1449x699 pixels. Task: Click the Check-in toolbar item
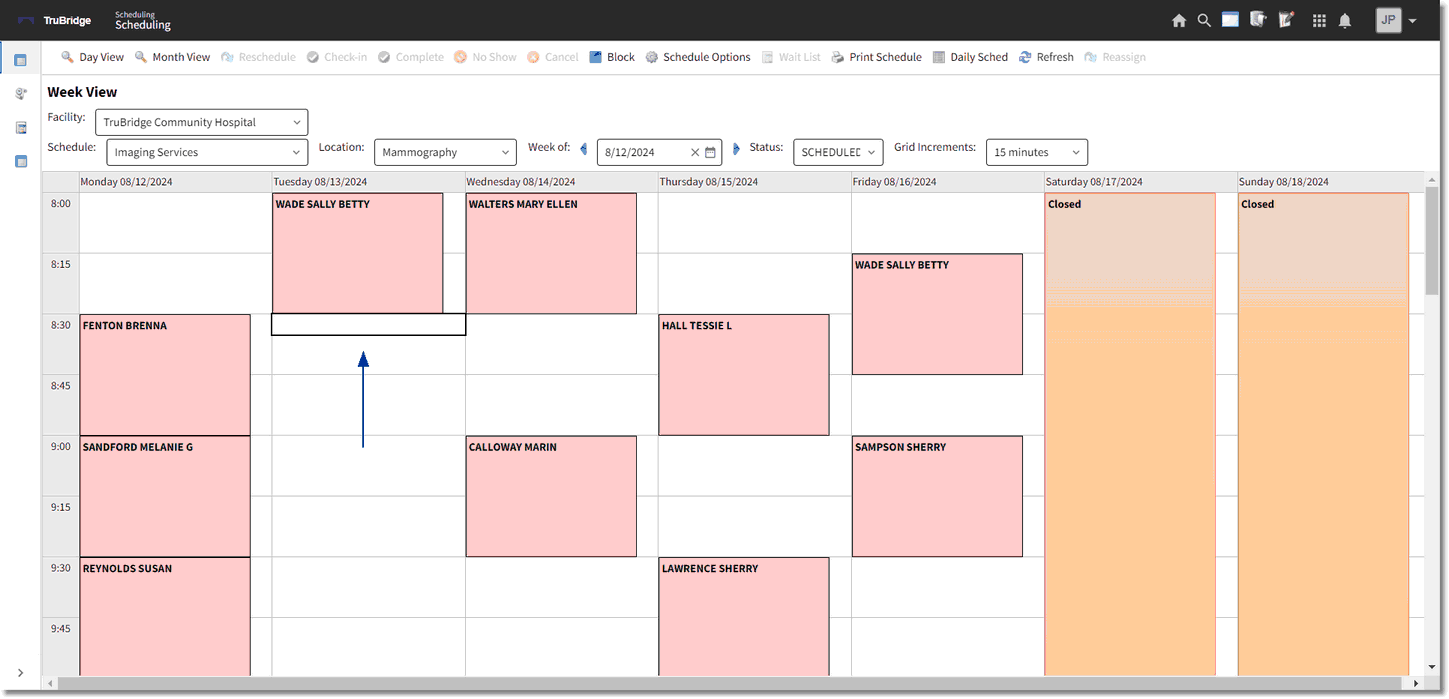[x=337, y=57]
